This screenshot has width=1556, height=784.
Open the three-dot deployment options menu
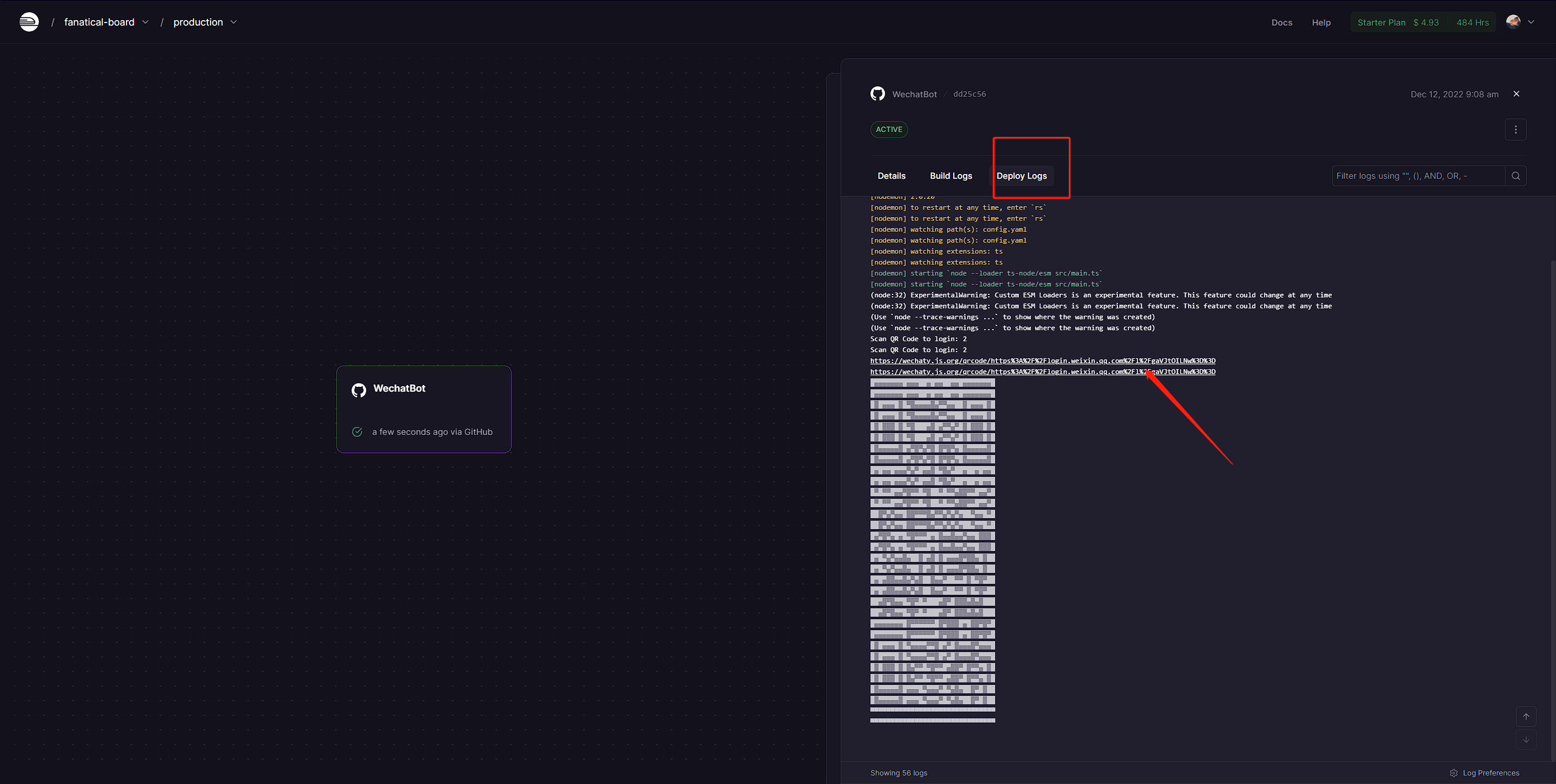click(x=1516, y=130)
